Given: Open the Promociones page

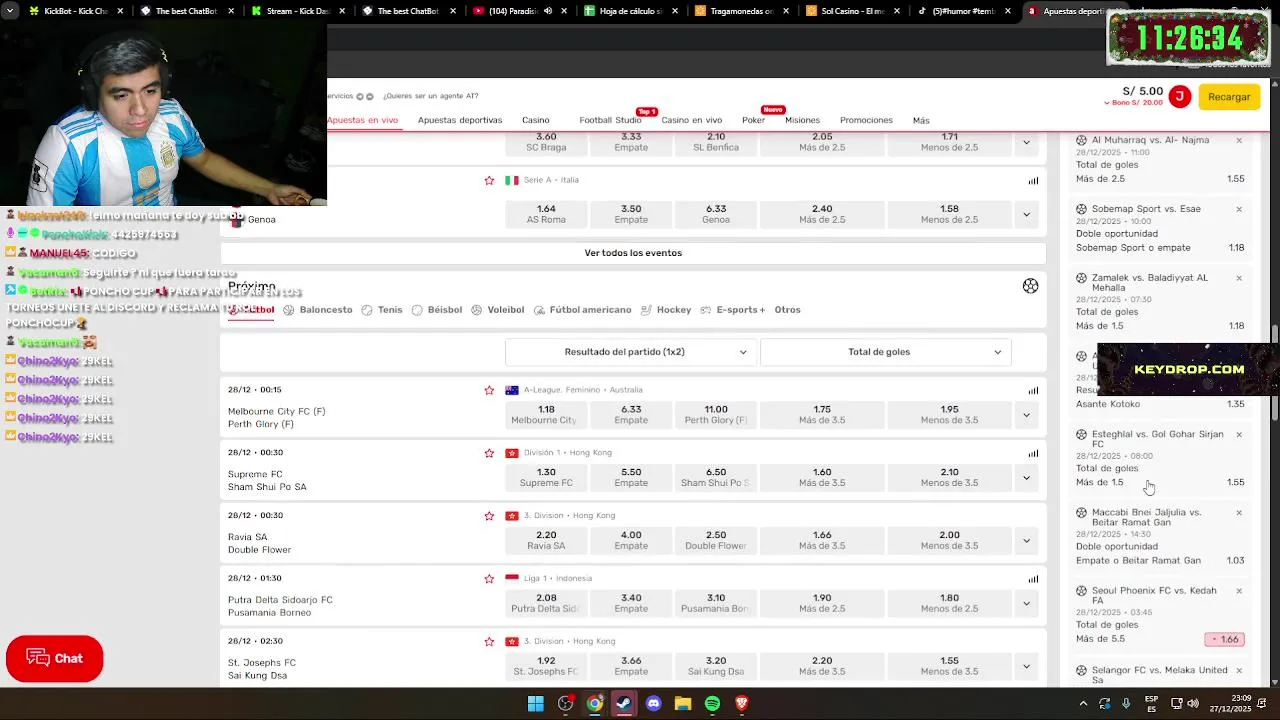Looking at the screenshot, I should pos(866,120).
